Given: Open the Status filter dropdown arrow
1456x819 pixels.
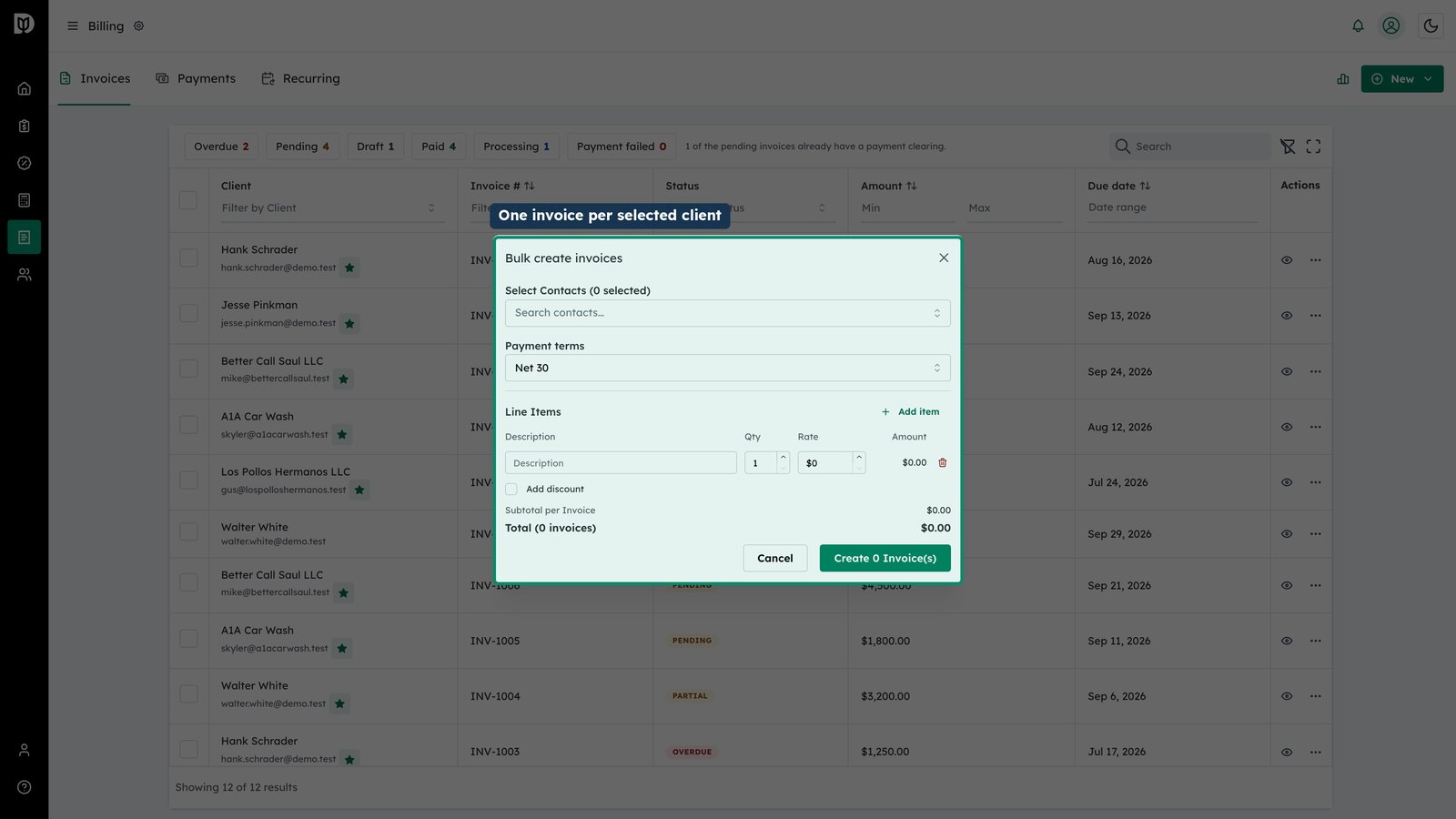Looking at the screenshot, I should pos(822,208).
